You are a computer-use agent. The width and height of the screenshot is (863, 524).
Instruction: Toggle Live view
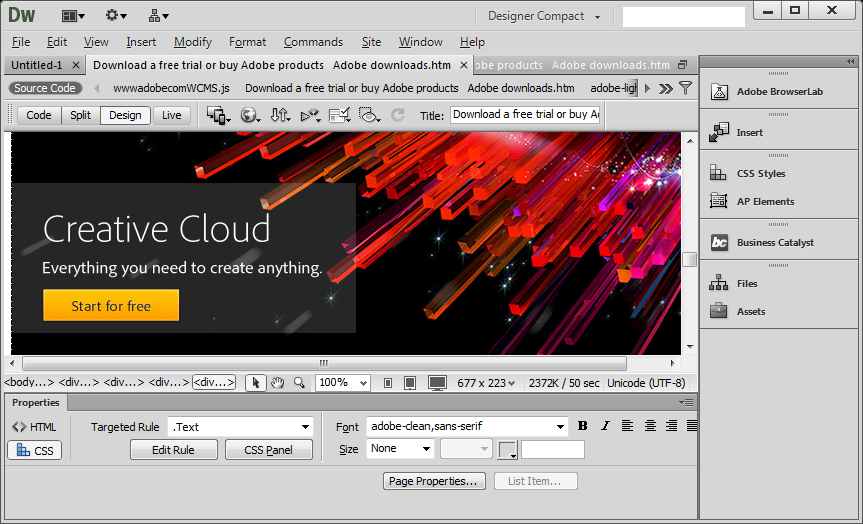click(172, 115)
